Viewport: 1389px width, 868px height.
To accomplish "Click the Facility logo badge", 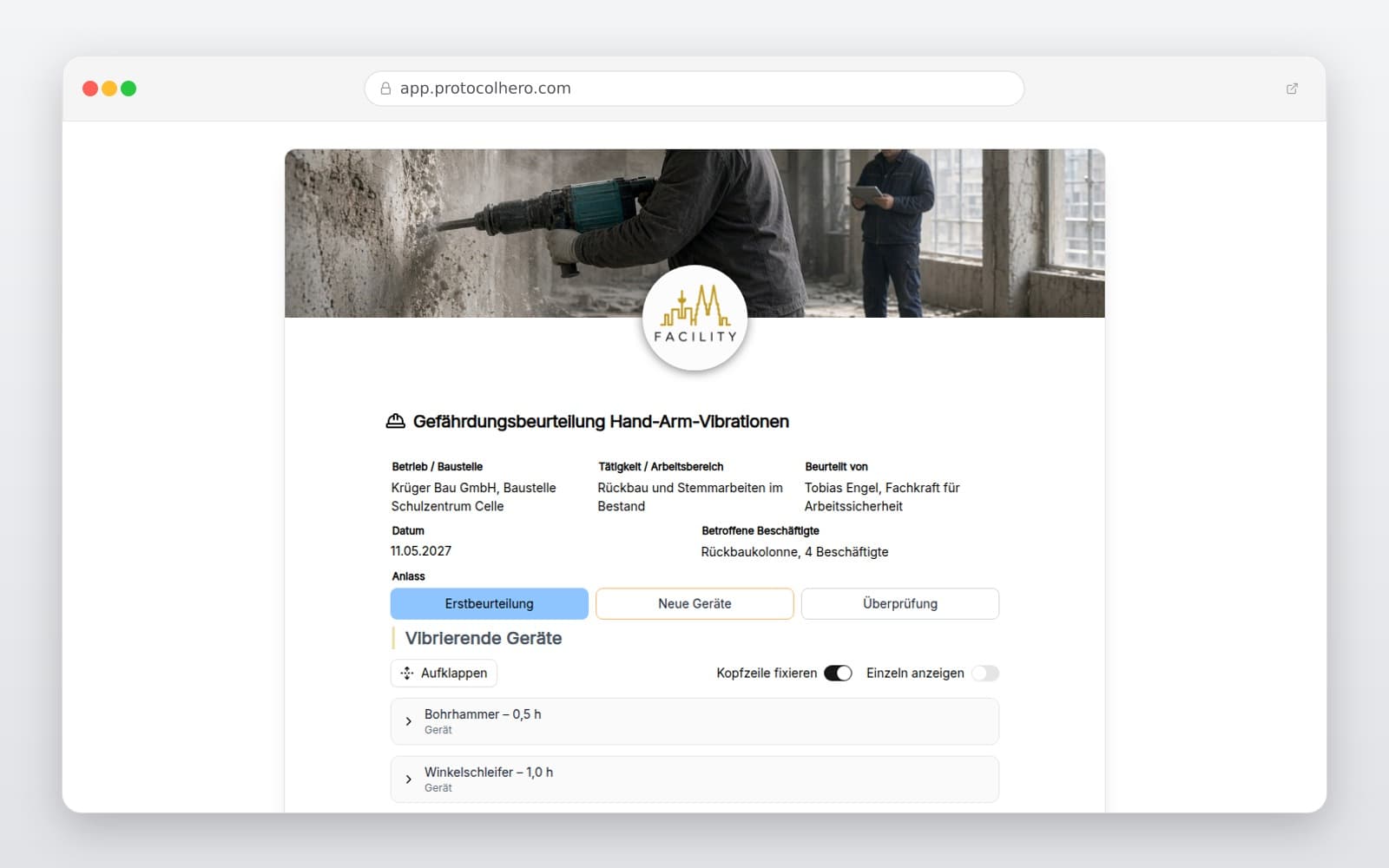I will [694, 318].
